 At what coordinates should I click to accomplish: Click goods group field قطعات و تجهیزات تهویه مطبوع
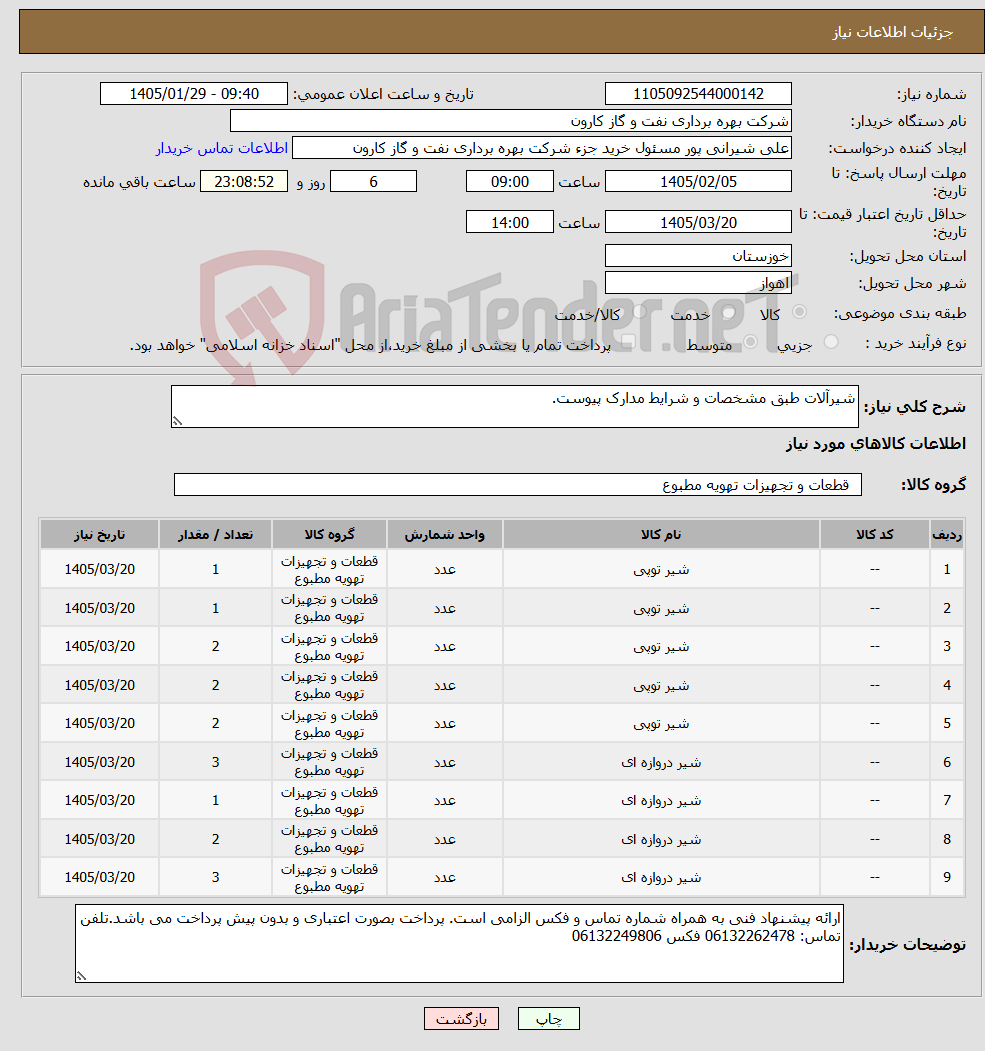pyautogui.click(x=517, y=485)
